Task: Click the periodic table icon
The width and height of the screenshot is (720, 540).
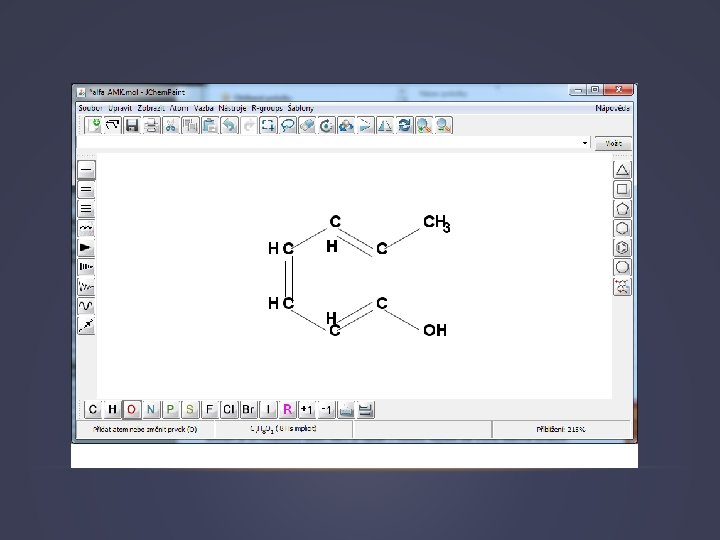Action: tap(345, 409)
